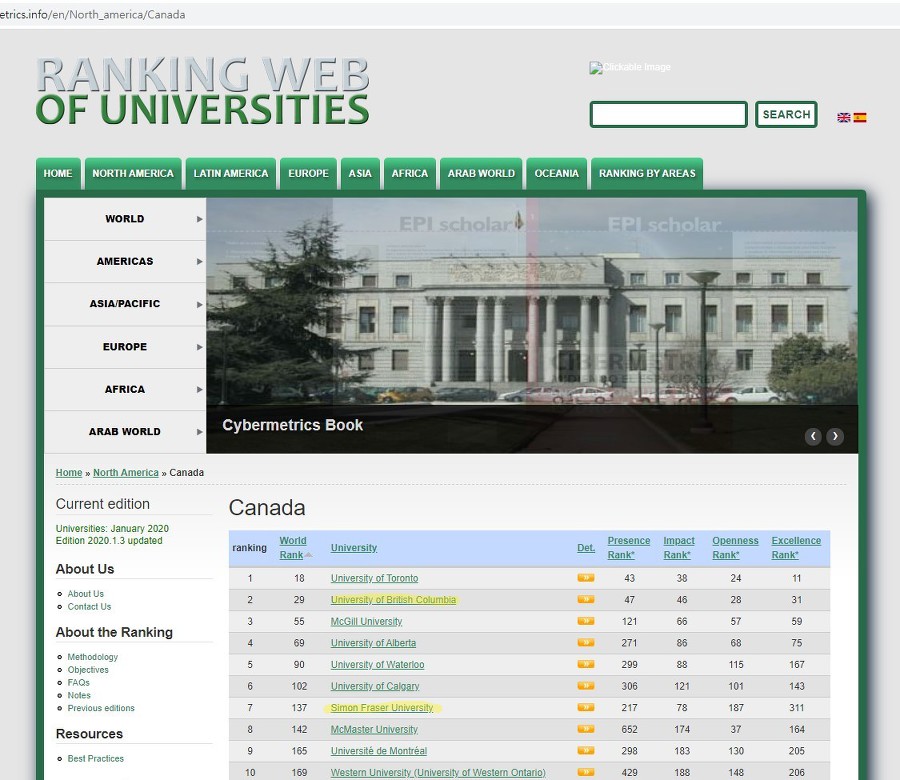Image resolution: width=900 pixels, height=780 pixels.
Task: Open the NORTH AMERICA tab
Action: [133, 173]
